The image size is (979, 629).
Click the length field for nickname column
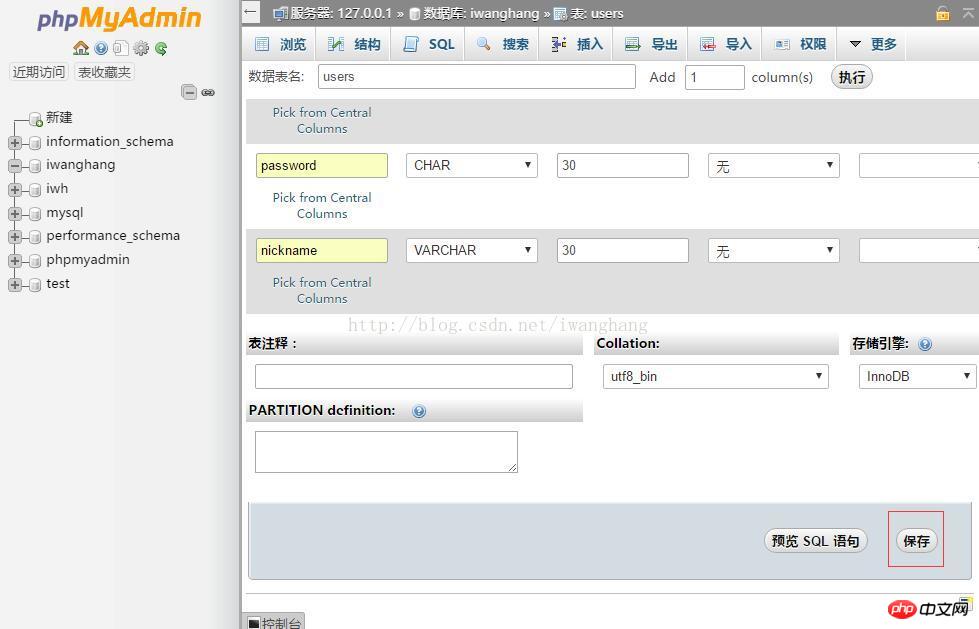point(622,250)
